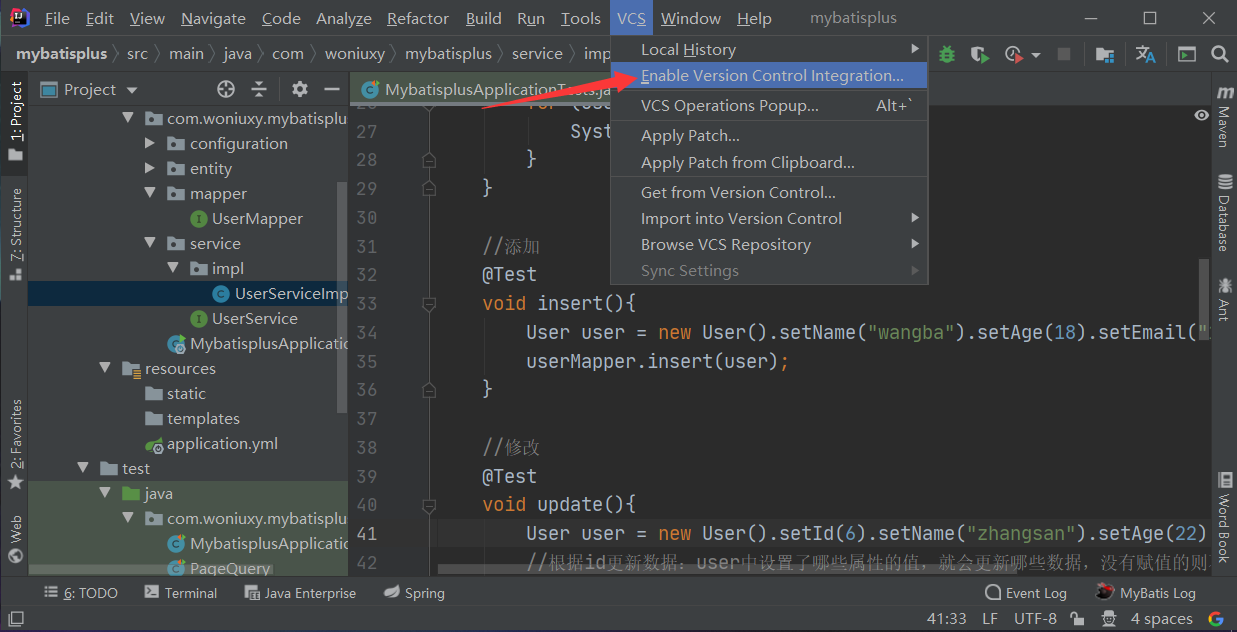Click tool window toggle icon in status bar corner
Screen dimensions: 1237x632
tap(16, 619)
